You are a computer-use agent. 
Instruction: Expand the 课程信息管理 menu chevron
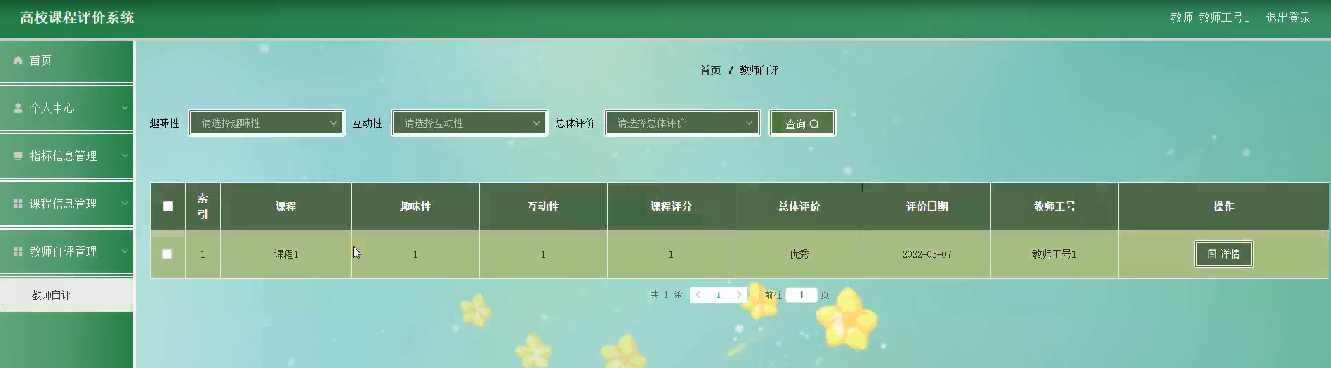pos(124,204)
